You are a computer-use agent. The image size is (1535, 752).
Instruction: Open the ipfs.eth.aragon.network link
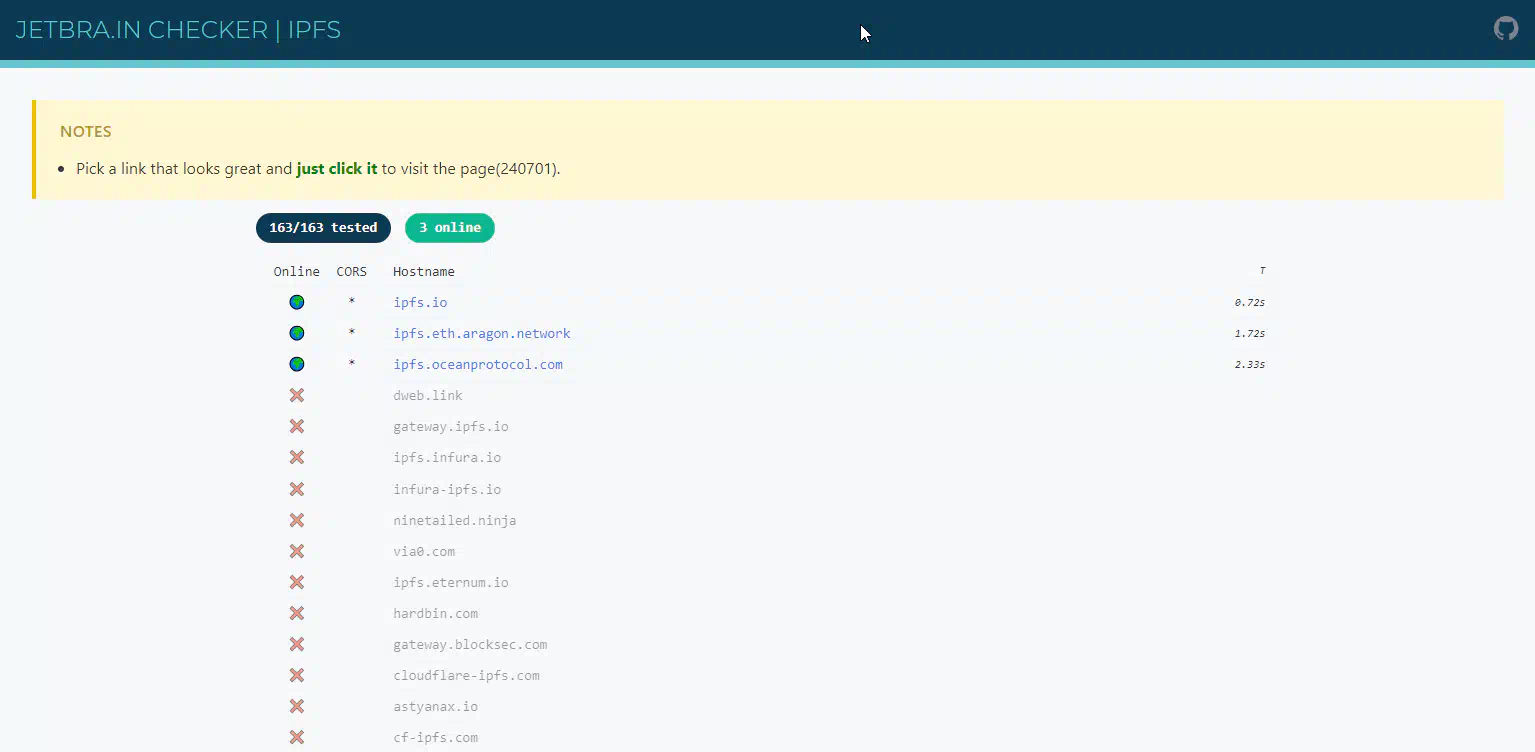click(x=482, y=333)
